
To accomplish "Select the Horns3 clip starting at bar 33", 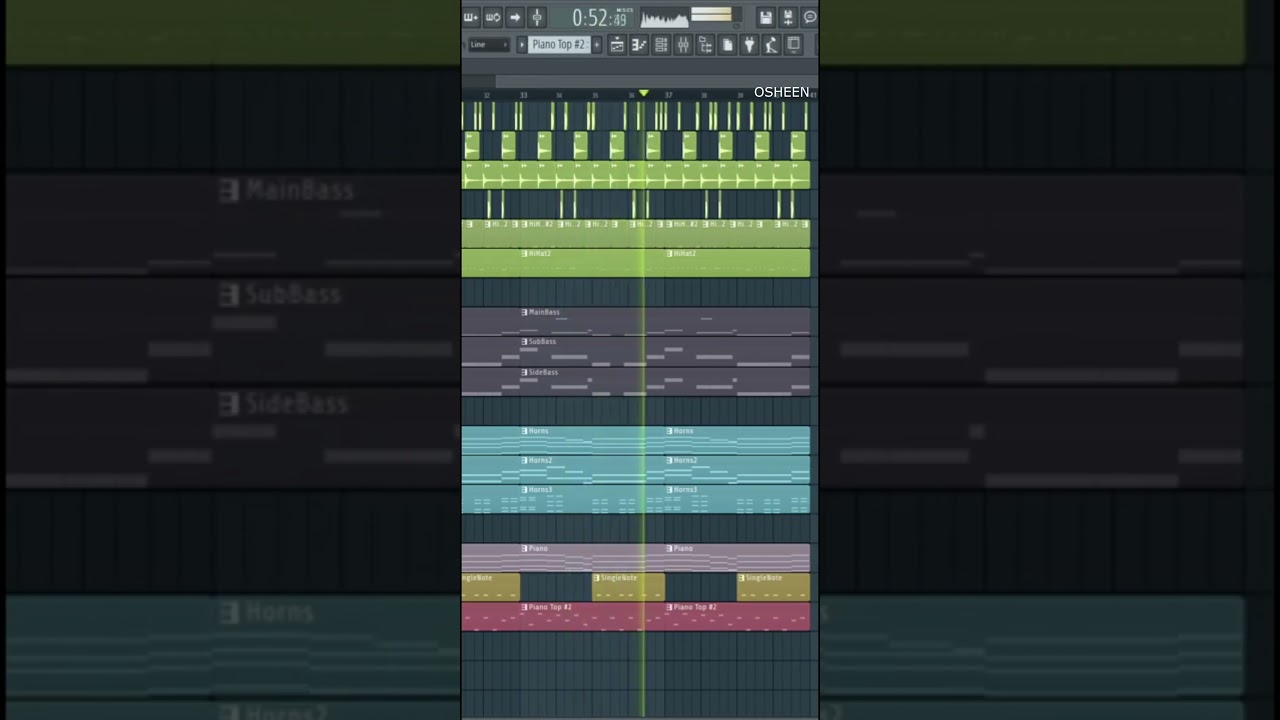I will [x=592, y=499].
